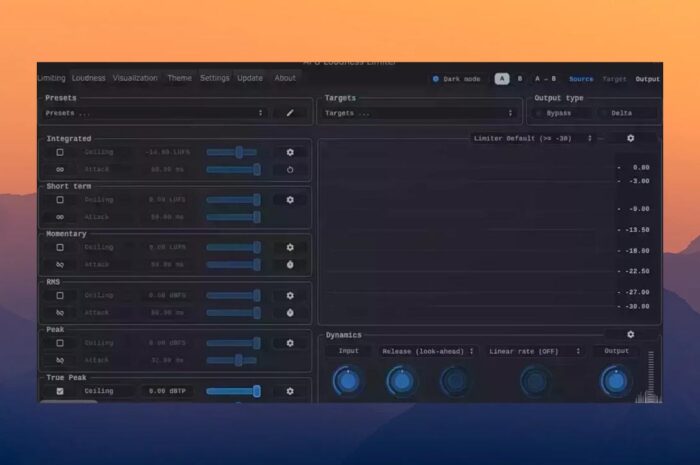
Task: Open the Momentary section gear settings
Action: (x=290, y=247)
